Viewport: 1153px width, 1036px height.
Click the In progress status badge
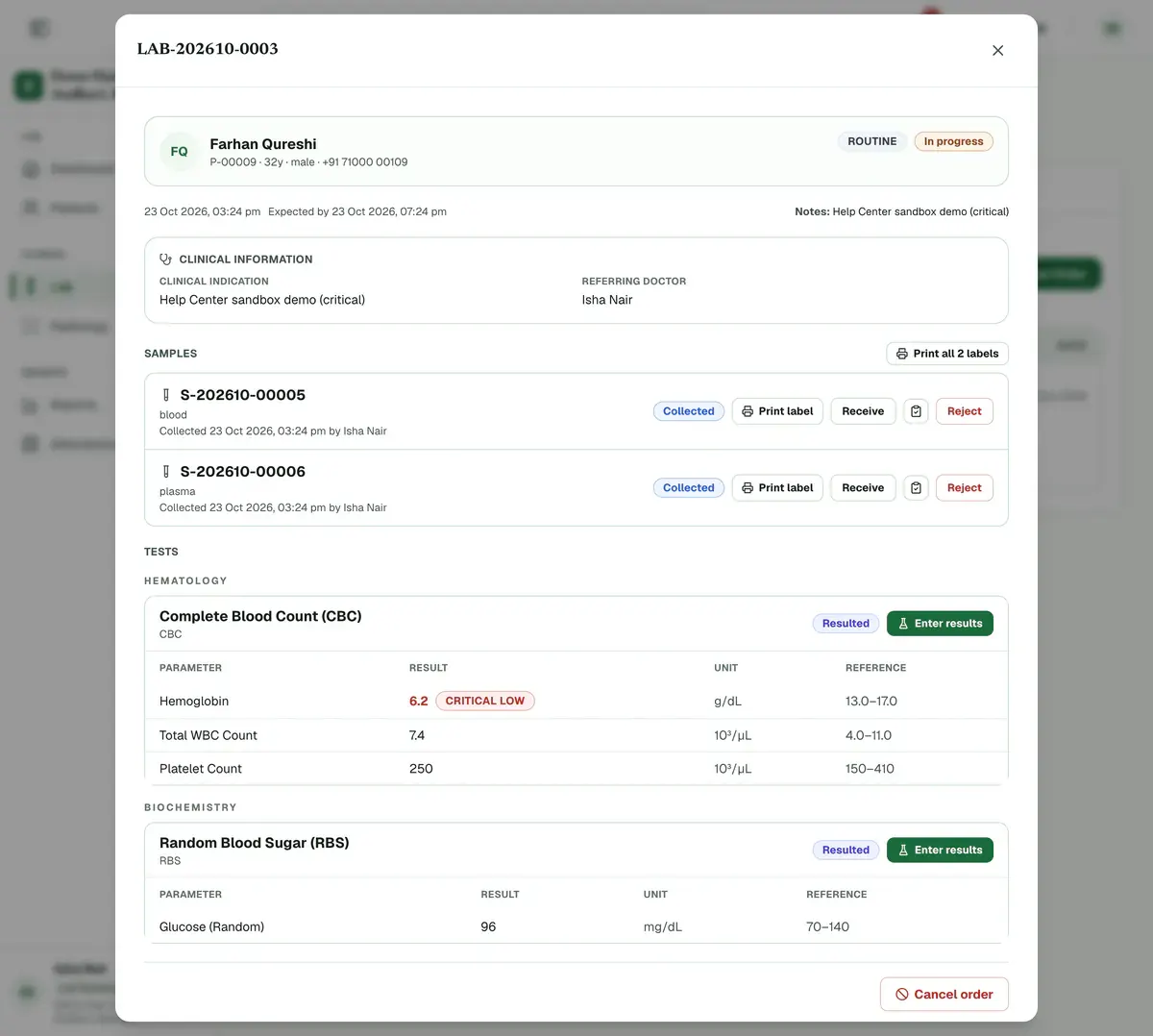point(953,141)
